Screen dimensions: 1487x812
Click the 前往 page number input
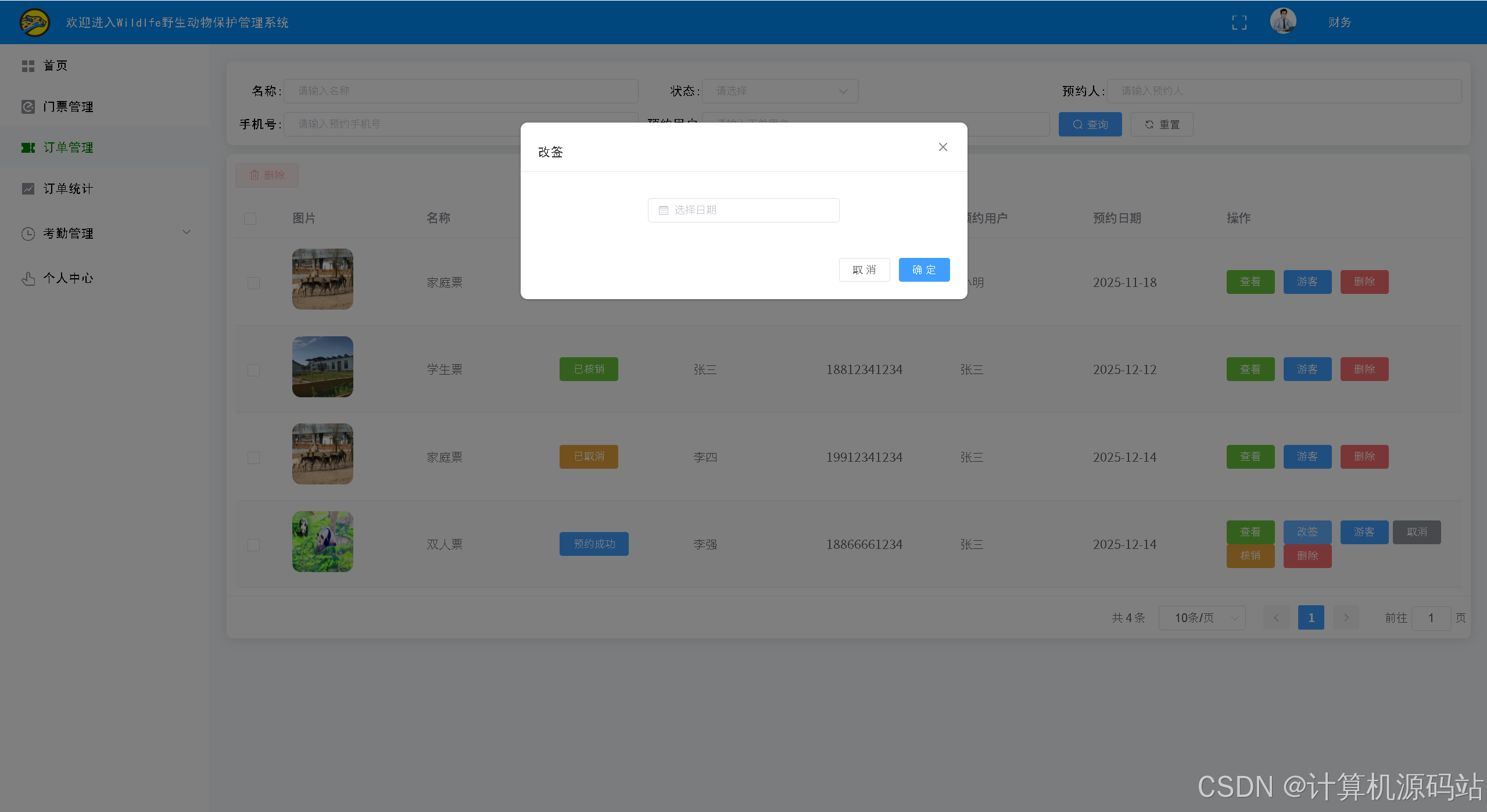(1431, 617)
